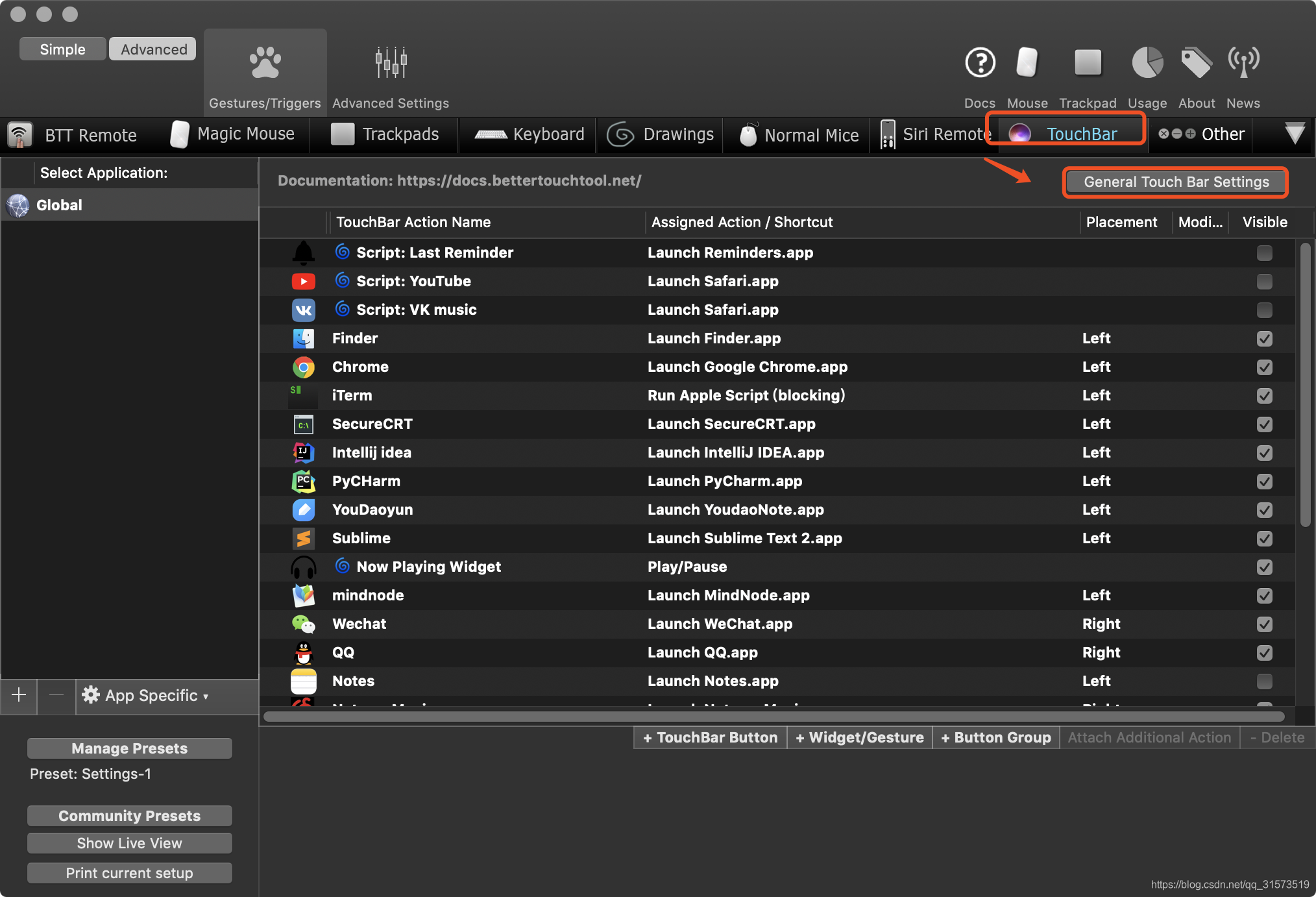Image resolution: width=1316 pixels, height=897 pixels.
Task: Click the About tag icon
Action: tap(1196, 64)
